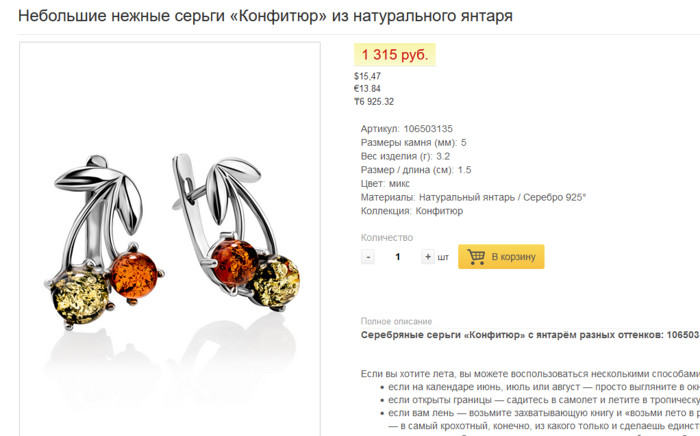Click the "Конфитюр" collection value

point(439,211)
